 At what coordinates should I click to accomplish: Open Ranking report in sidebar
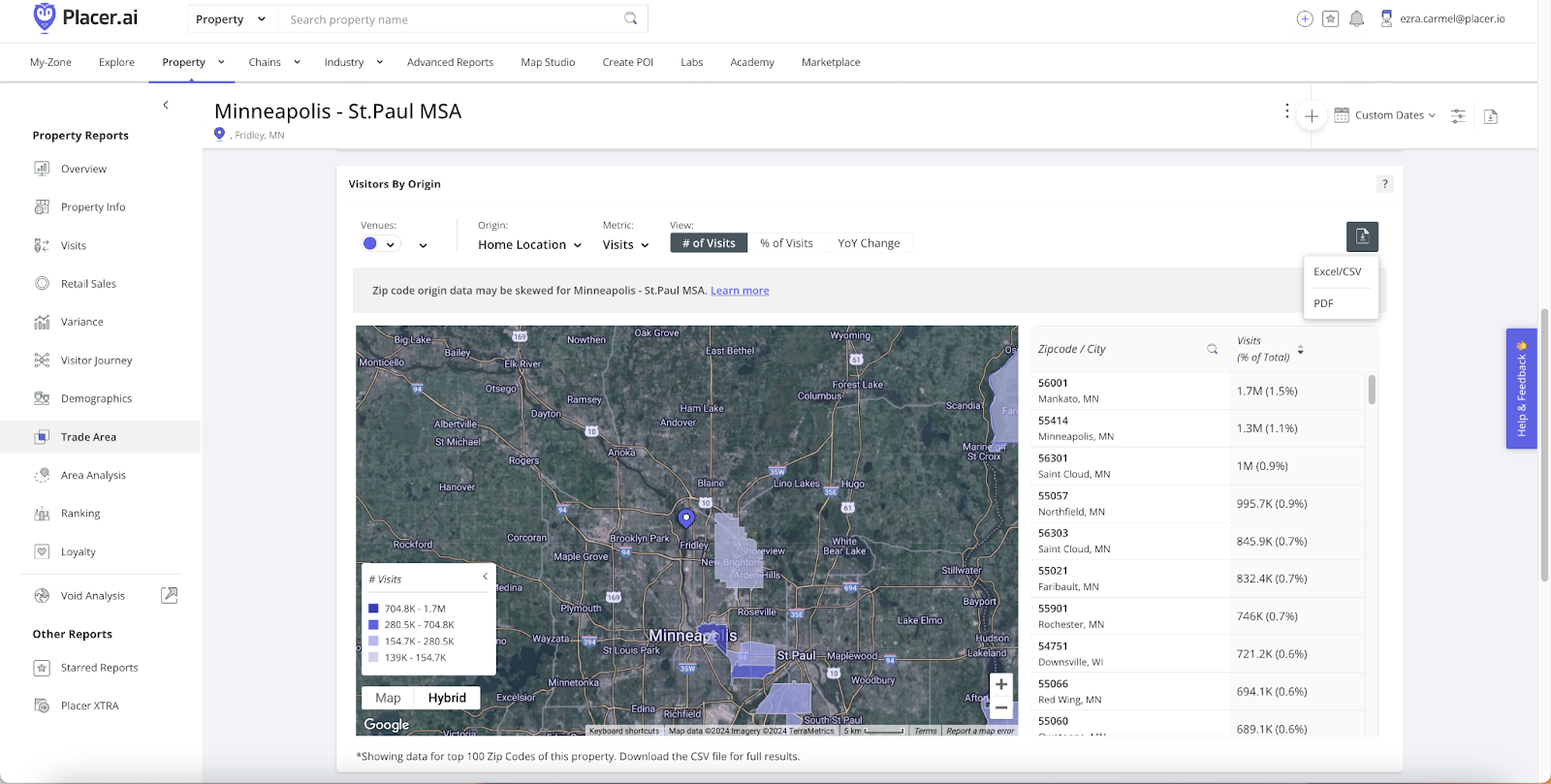(x=80, y=514)
